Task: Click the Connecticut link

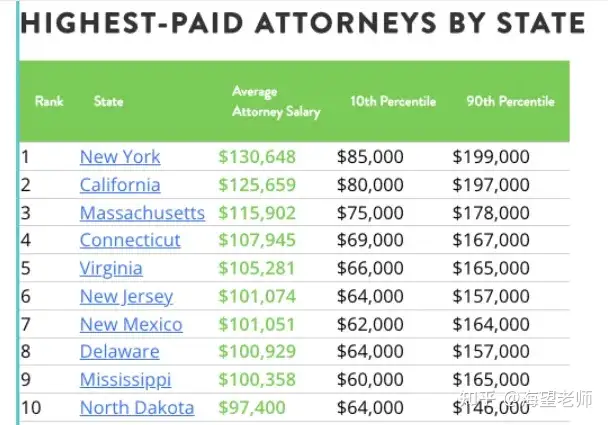Action: tap(130, 240)
